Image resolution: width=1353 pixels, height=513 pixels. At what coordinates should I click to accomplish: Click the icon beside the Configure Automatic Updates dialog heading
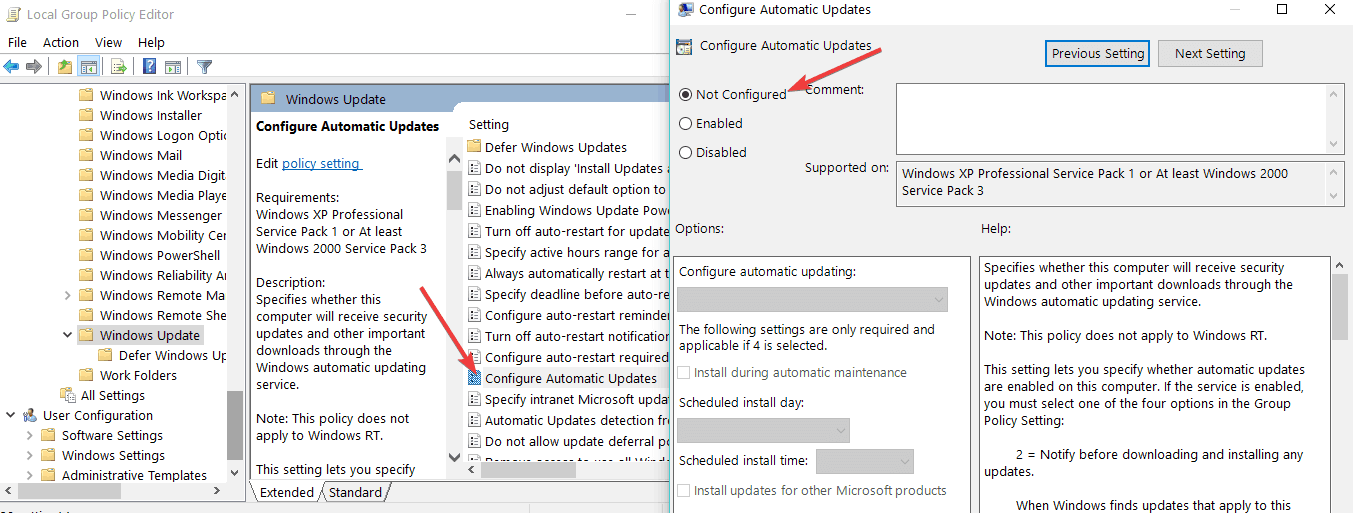[x=684, y=46]
